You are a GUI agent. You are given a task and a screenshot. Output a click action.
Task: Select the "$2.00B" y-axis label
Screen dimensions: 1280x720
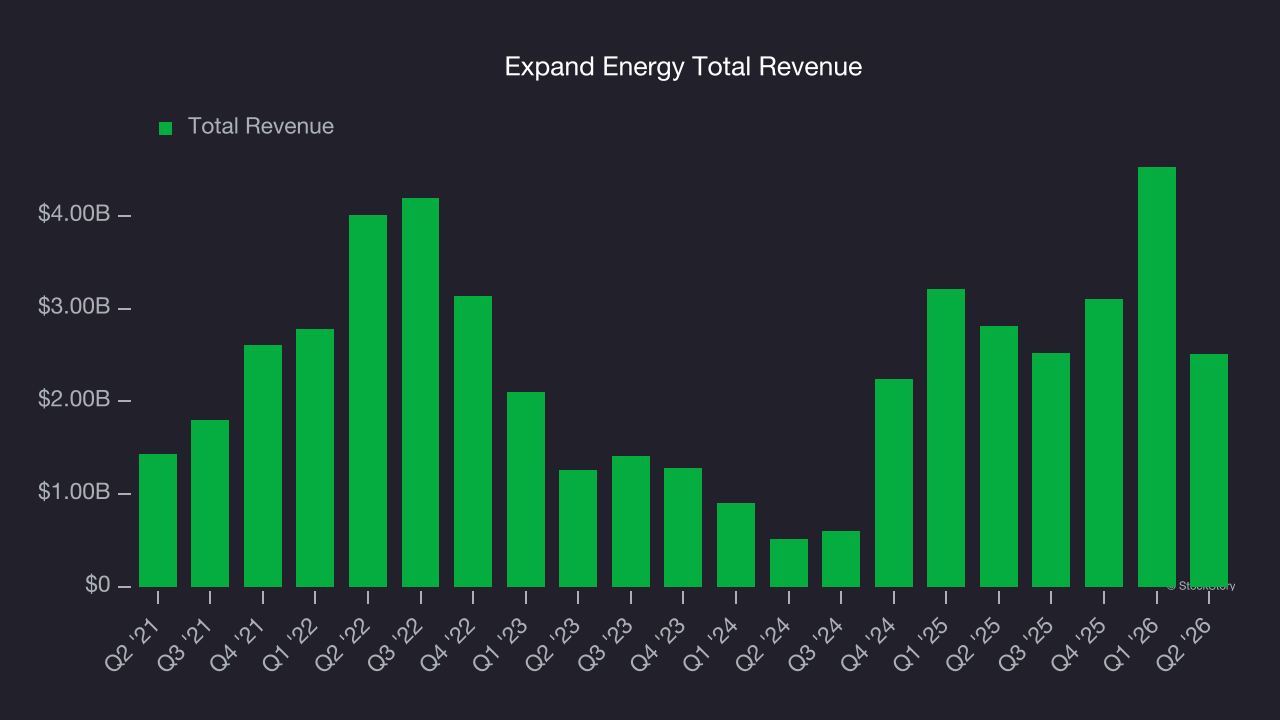point(74,400)
